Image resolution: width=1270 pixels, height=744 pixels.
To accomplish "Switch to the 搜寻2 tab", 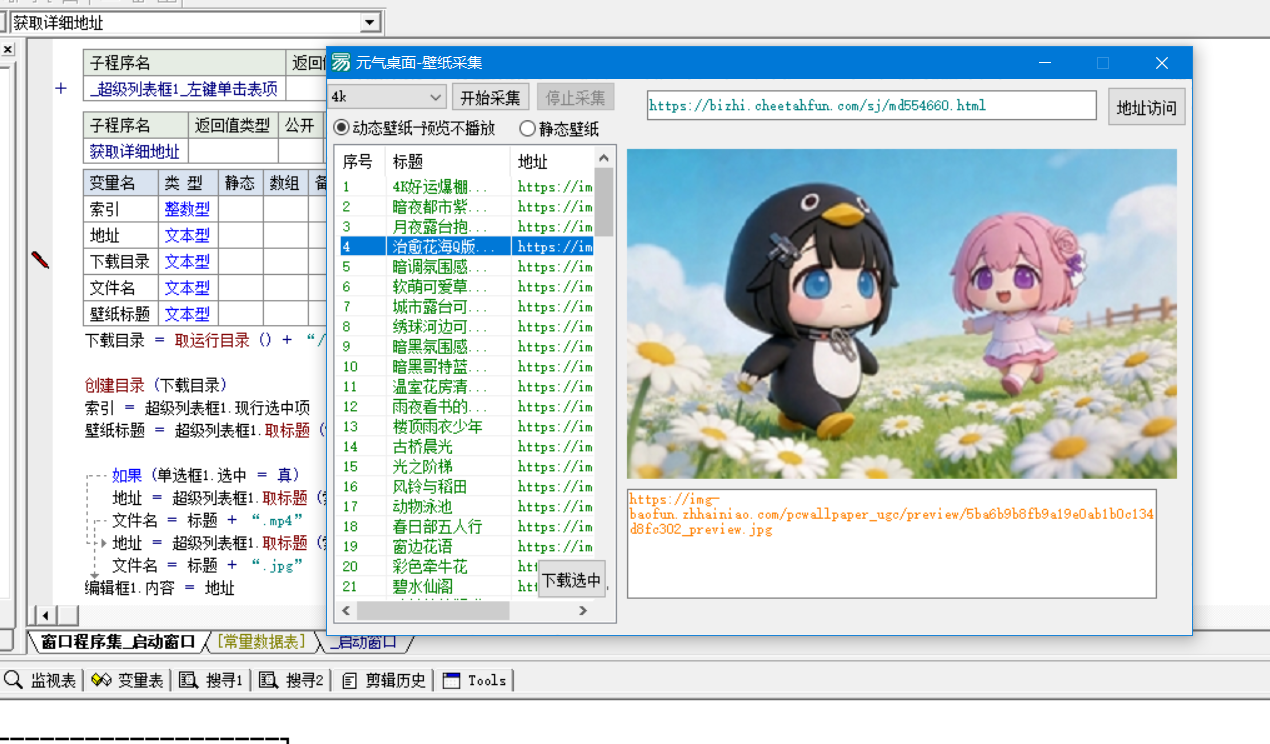I will coord(292,680).
